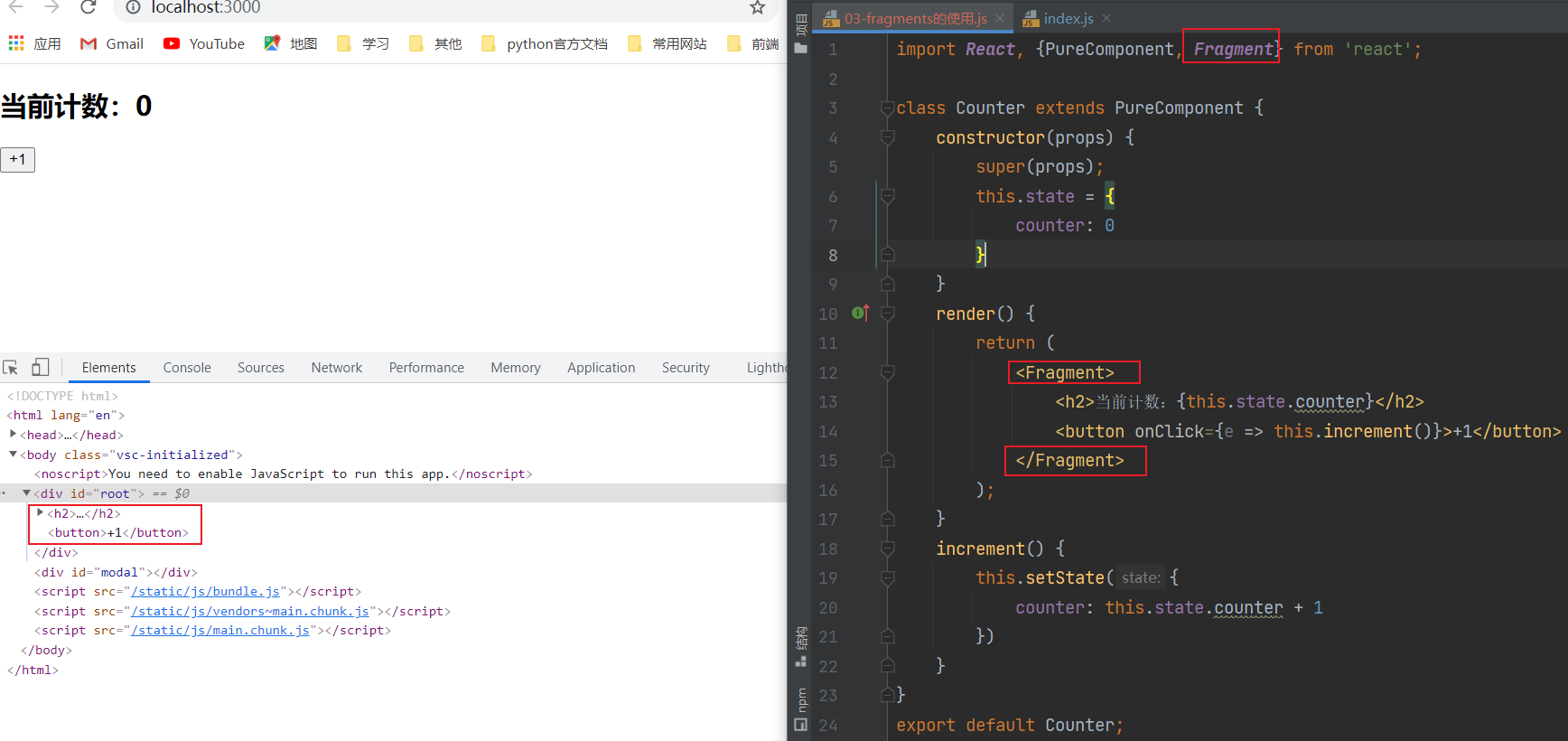Go forward in the browser
The width and height of the screenshot is (1568, 741).
(x=51, y=7)
